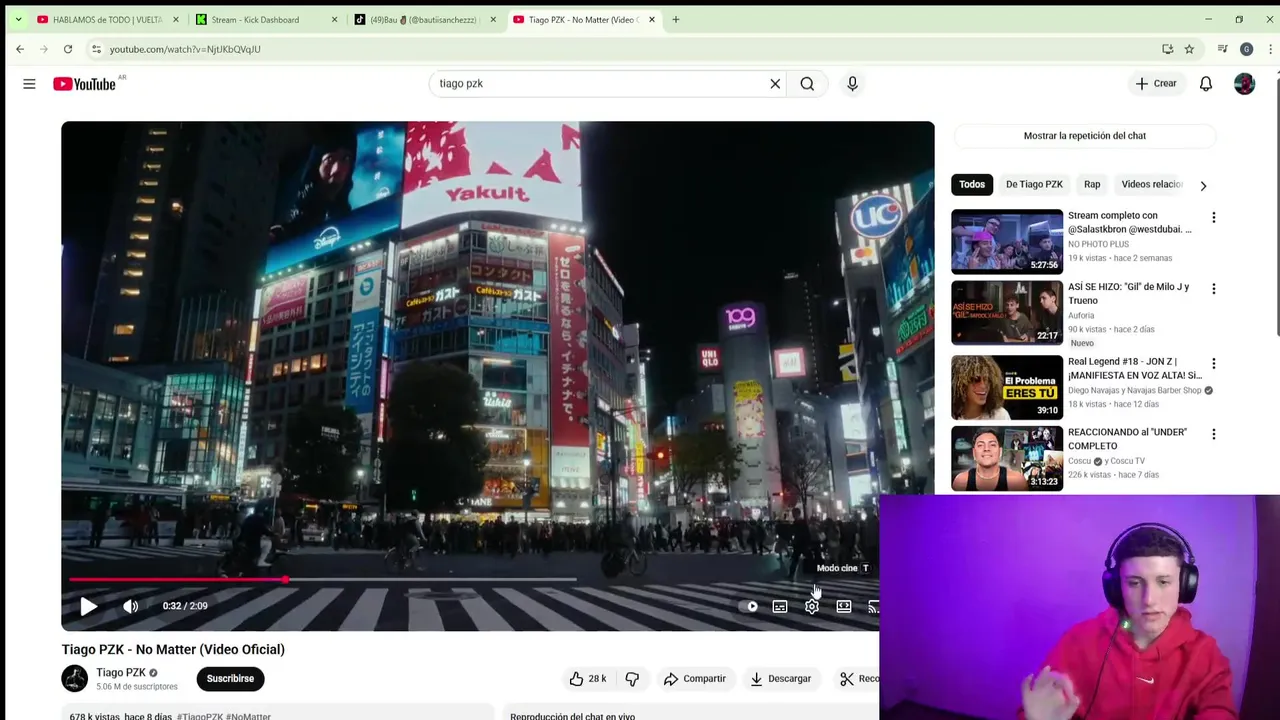Open Chrome profile G avatar
The image size is (1280, 720).
(x=1246, y=49)
